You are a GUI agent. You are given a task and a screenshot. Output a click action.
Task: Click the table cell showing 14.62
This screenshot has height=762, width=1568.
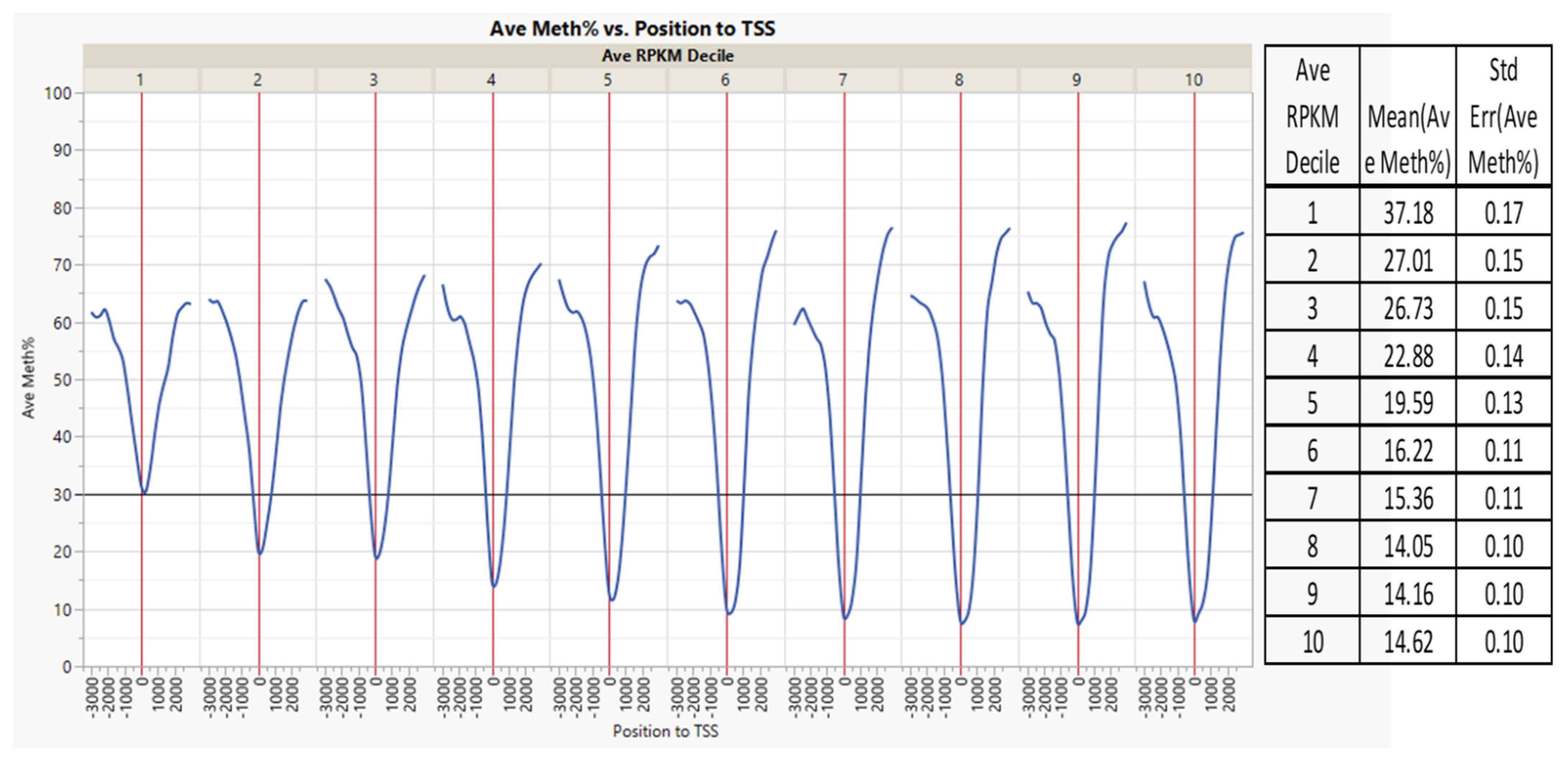point(1408,641)
